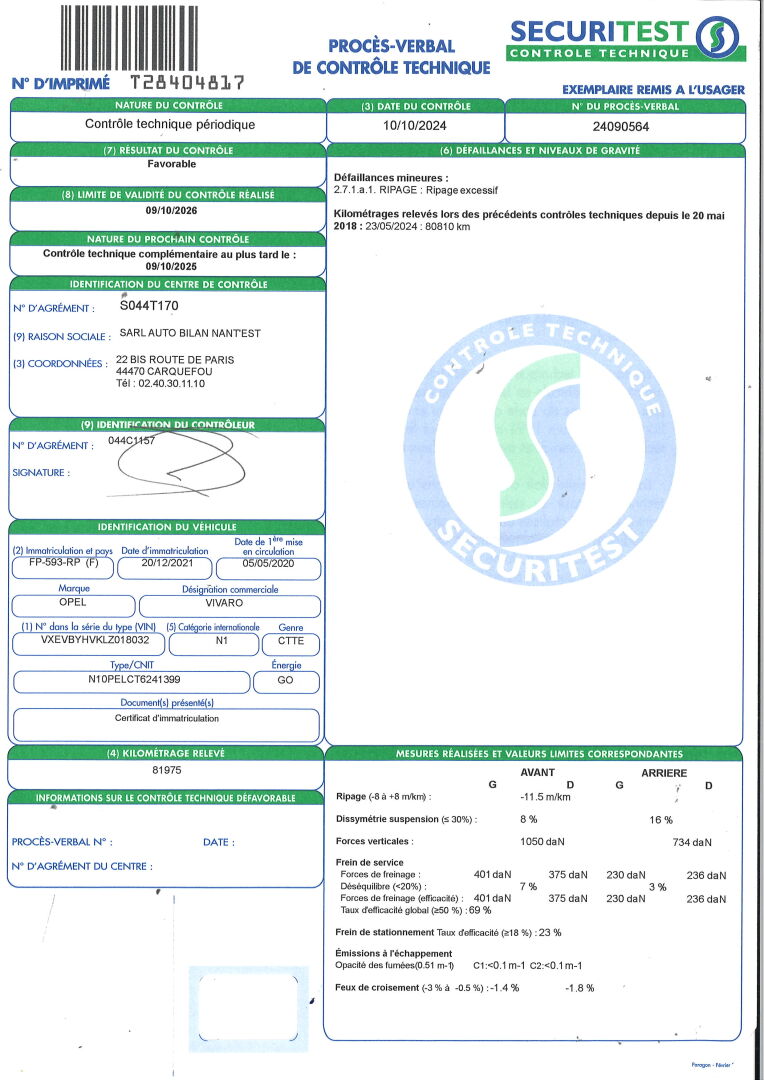Image resolution: width=764 pixels, height=1080 pixels.
Task: Click the Émissions à l'échappement heading
Action: [394, 953]
